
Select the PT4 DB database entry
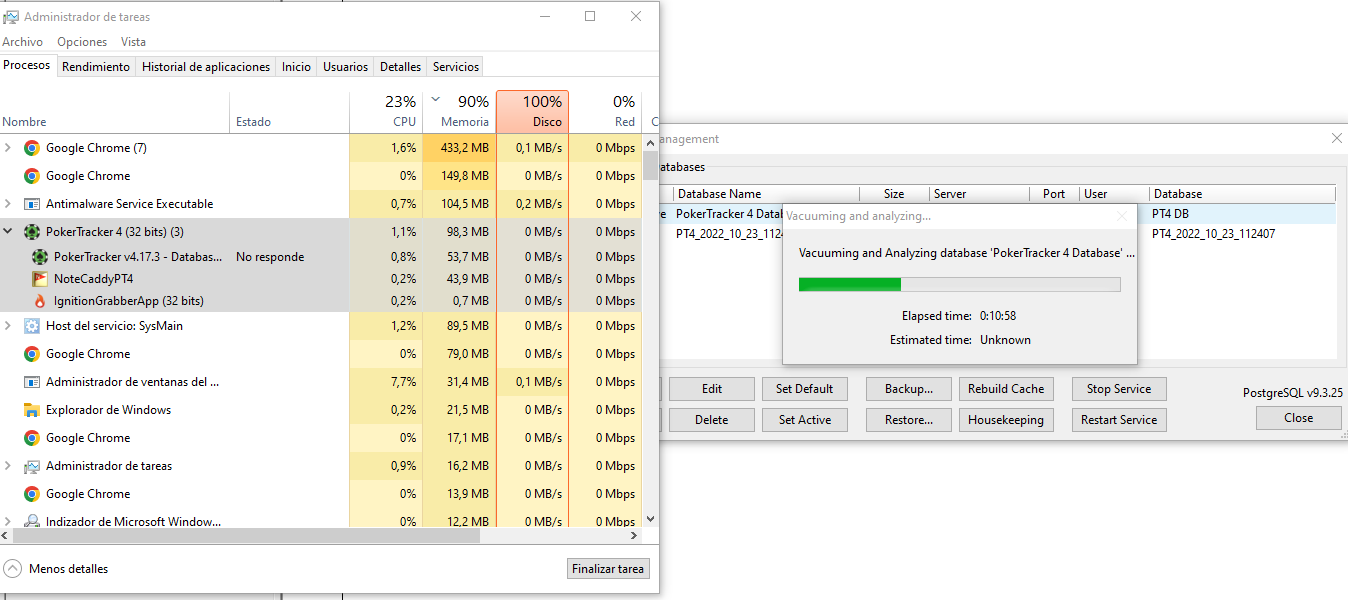pyautogui.click(x=1170, y=214)
